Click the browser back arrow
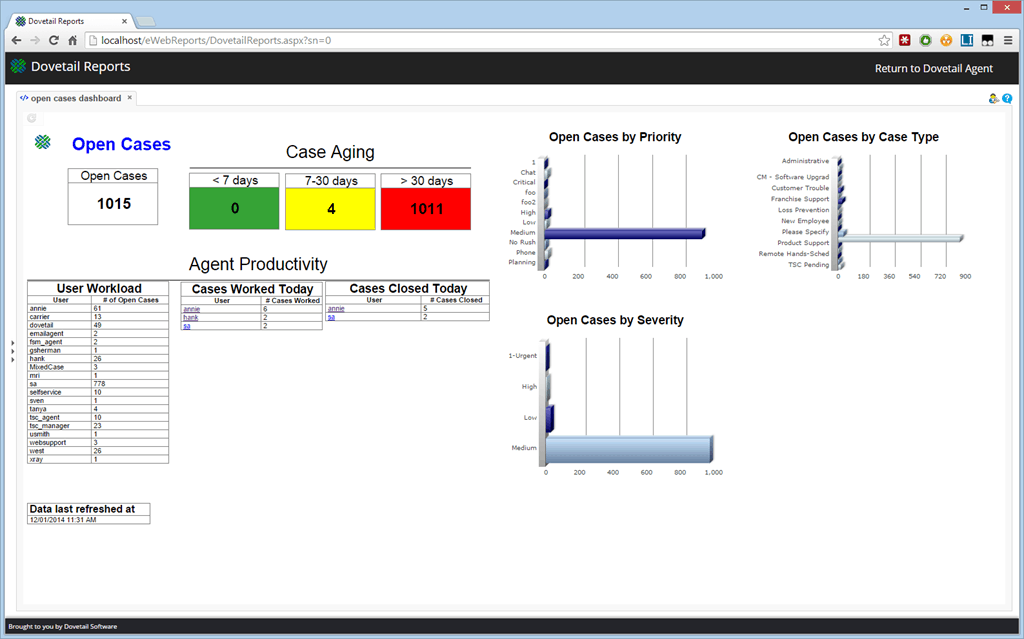 (x=15, y=40)
